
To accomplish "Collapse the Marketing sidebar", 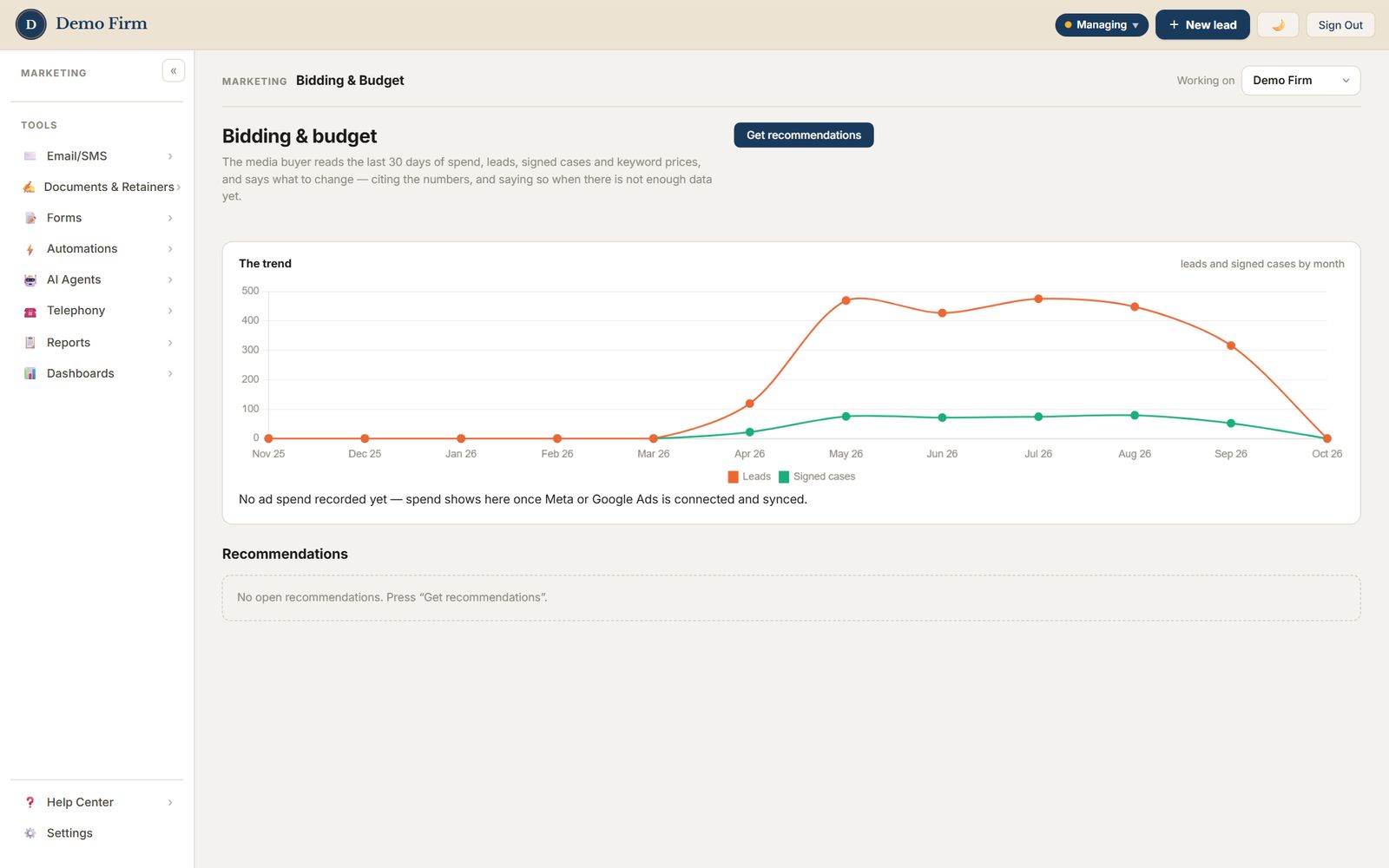I will pyautogui.click(x=174, y=71).
